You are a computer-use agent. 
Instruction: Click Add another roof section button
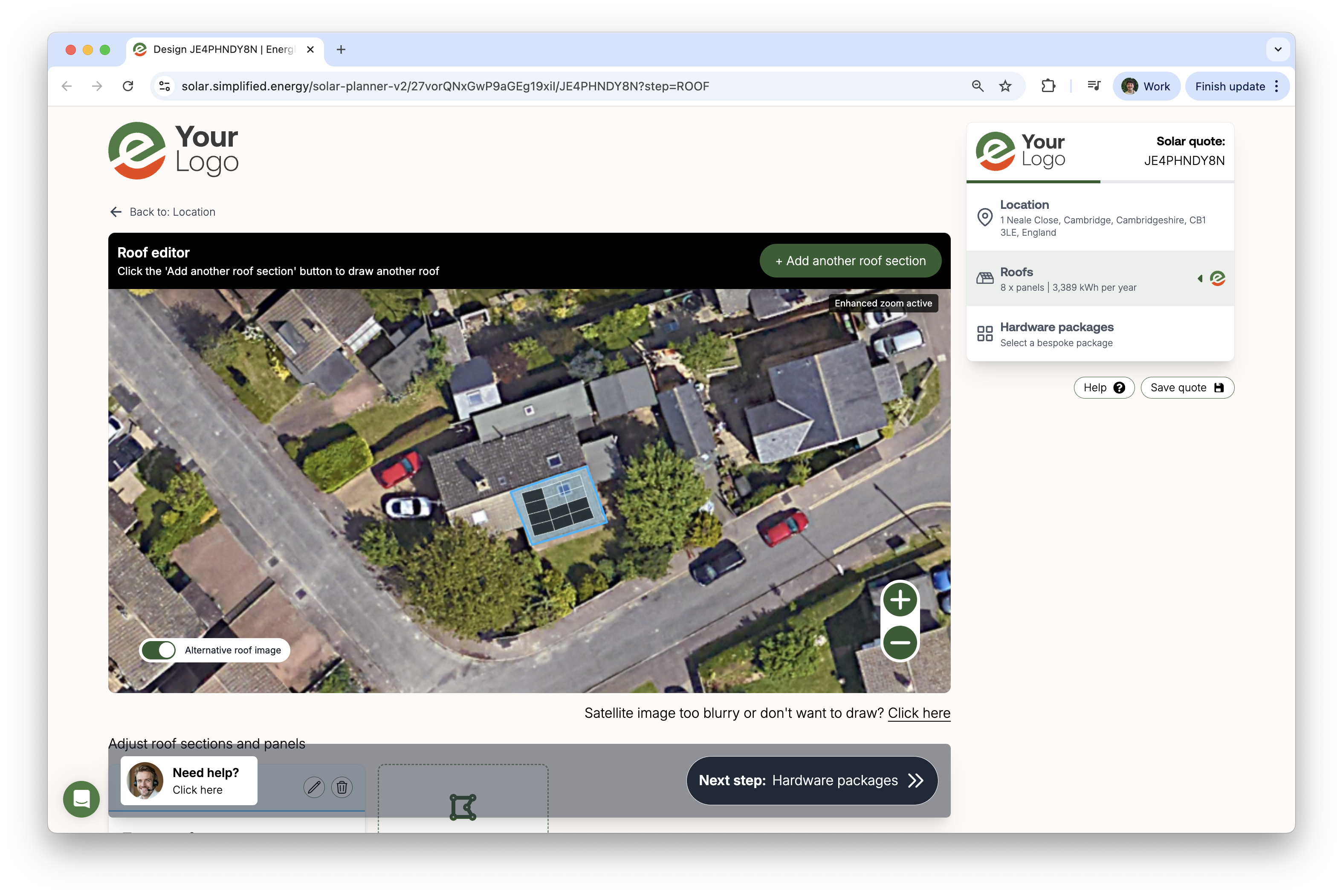coord(850,260)
